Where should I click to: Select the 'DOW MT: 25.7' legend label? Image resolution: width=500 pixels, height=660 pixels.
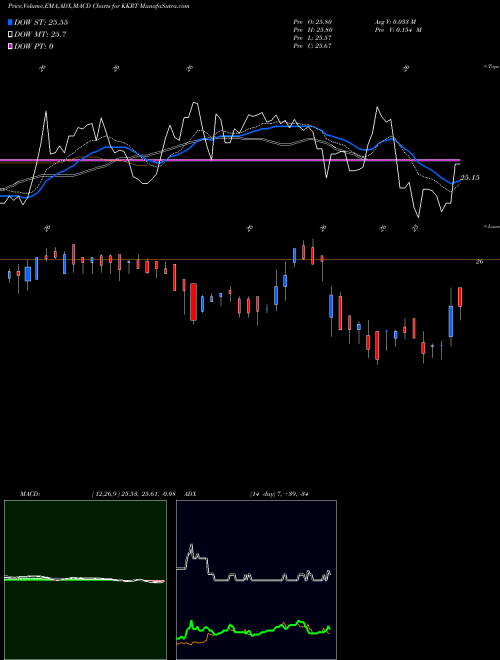pos(40,35)
